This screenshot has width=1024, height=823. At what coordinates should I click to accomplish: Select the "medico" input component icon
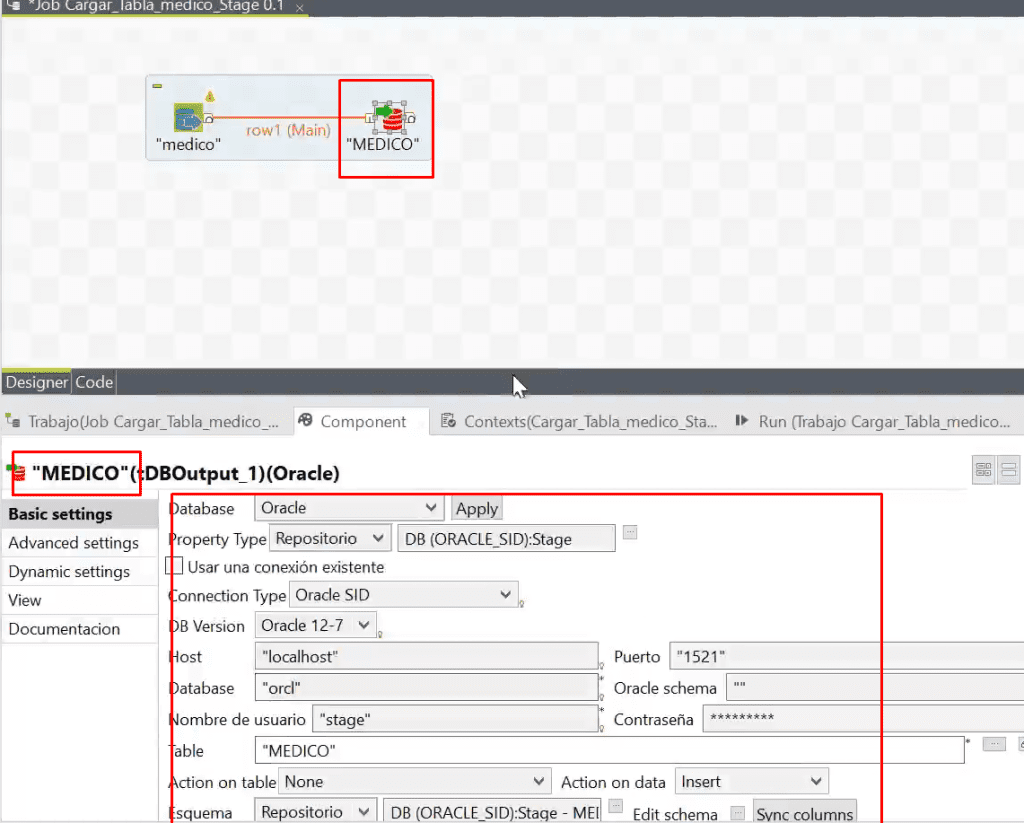(x=188, y=118)
